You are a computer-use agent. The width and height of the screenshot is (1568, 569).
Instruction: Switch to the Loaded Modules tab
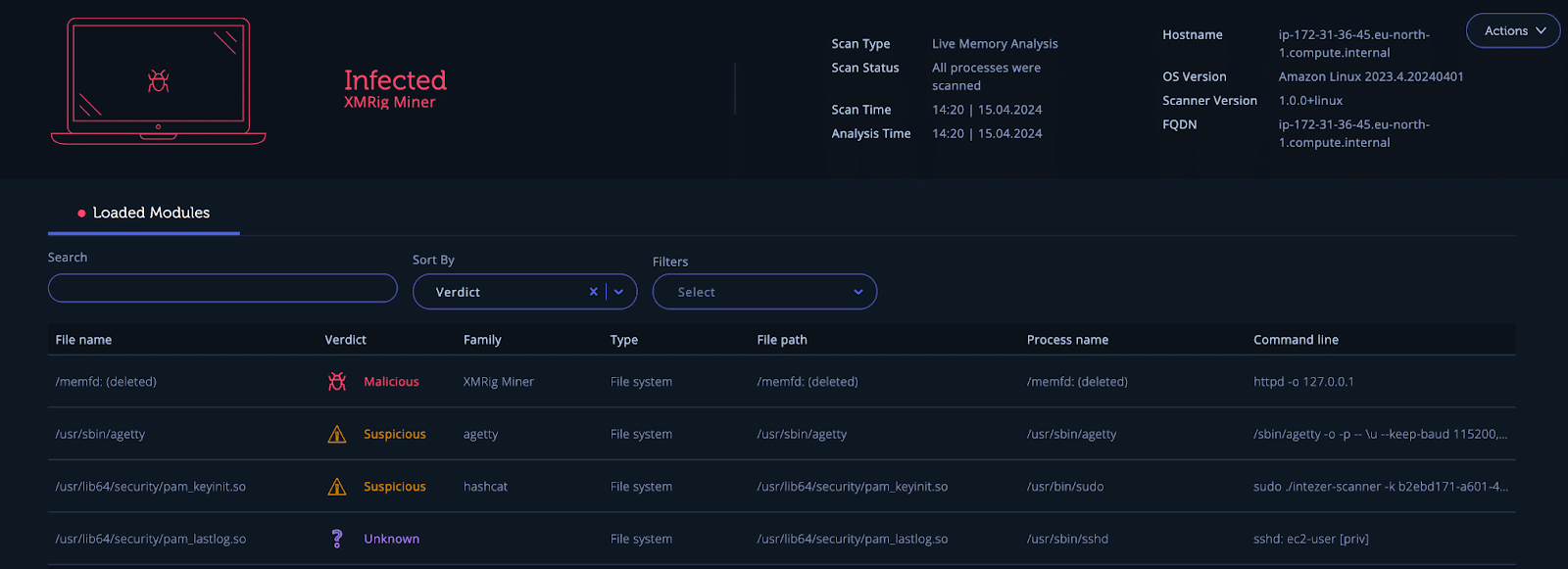pos(144,213)
